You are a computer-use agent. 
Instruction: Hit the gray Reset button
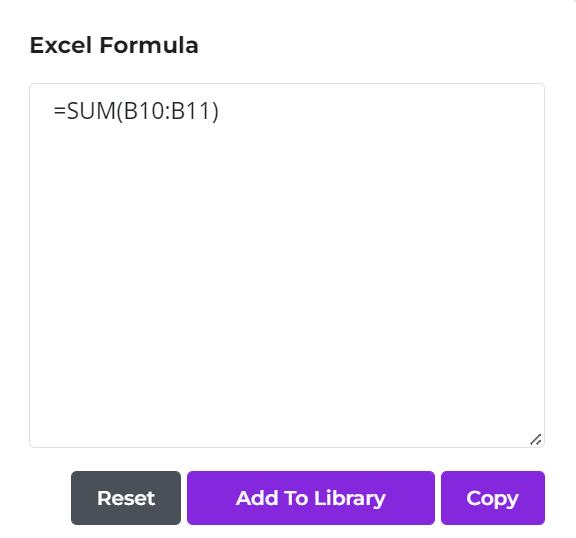126,498
